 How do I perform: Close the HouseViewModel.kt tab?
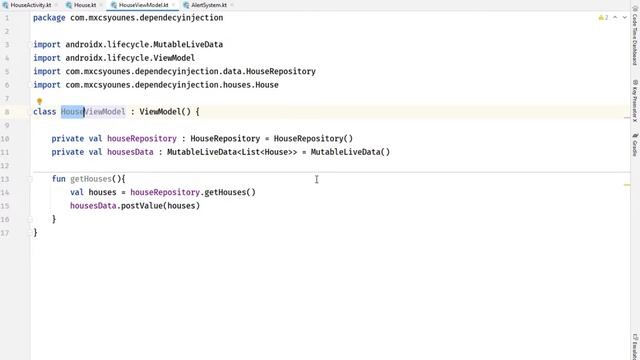click(173, 5)
